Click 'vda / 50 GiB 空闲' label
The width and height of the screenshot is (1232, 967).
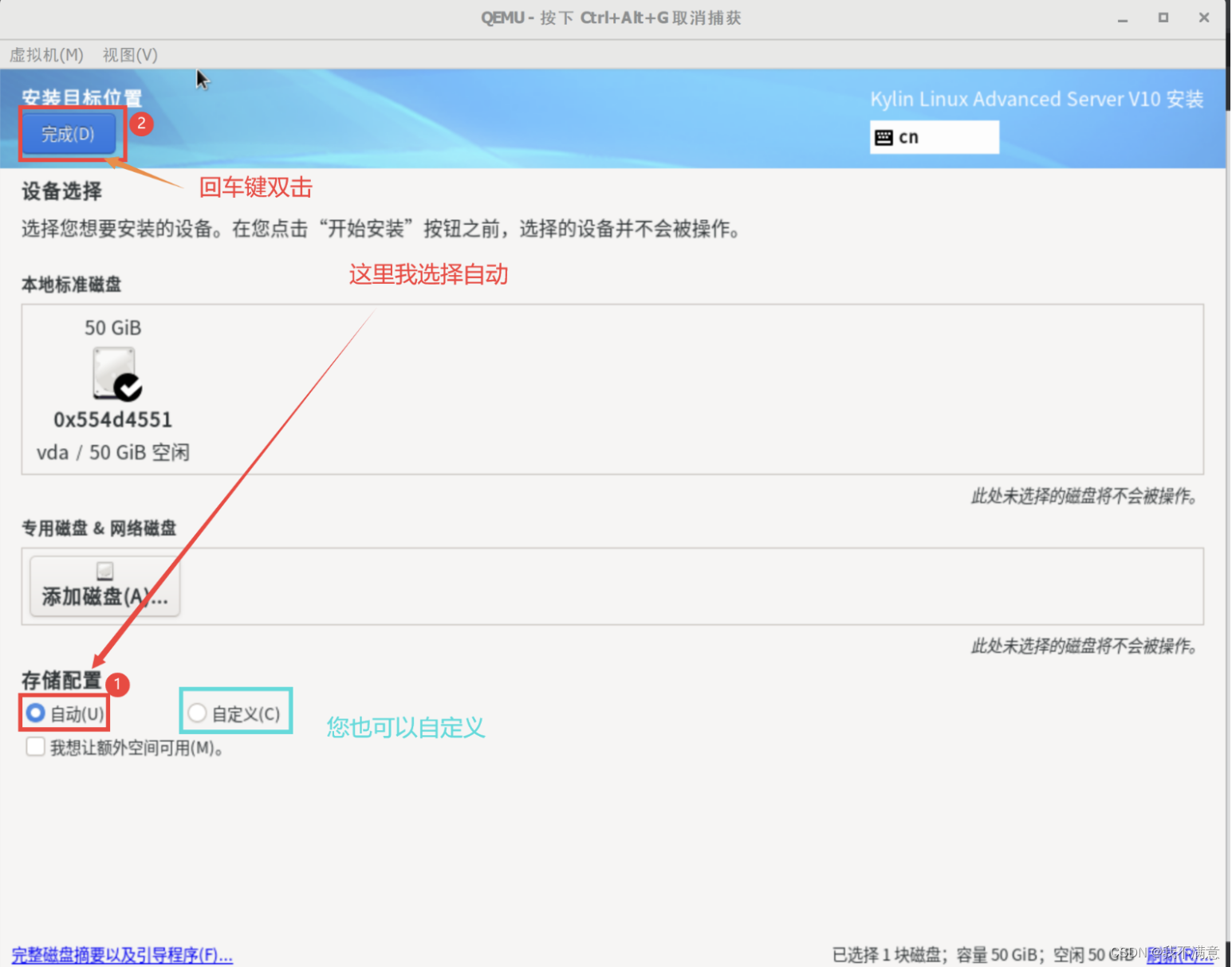click(112, 453)
